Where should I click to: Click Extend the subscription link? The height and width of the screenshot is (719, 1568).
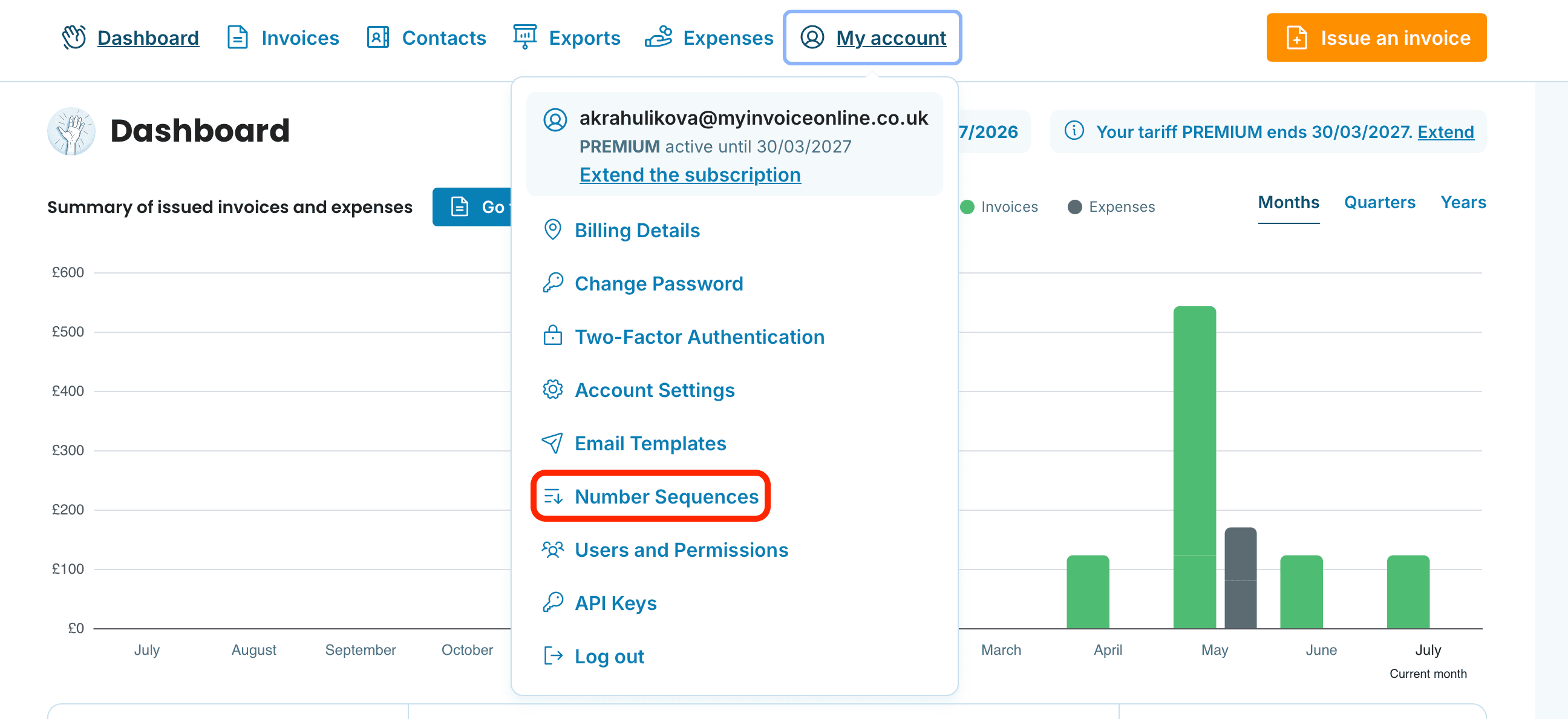pos(690,175)
